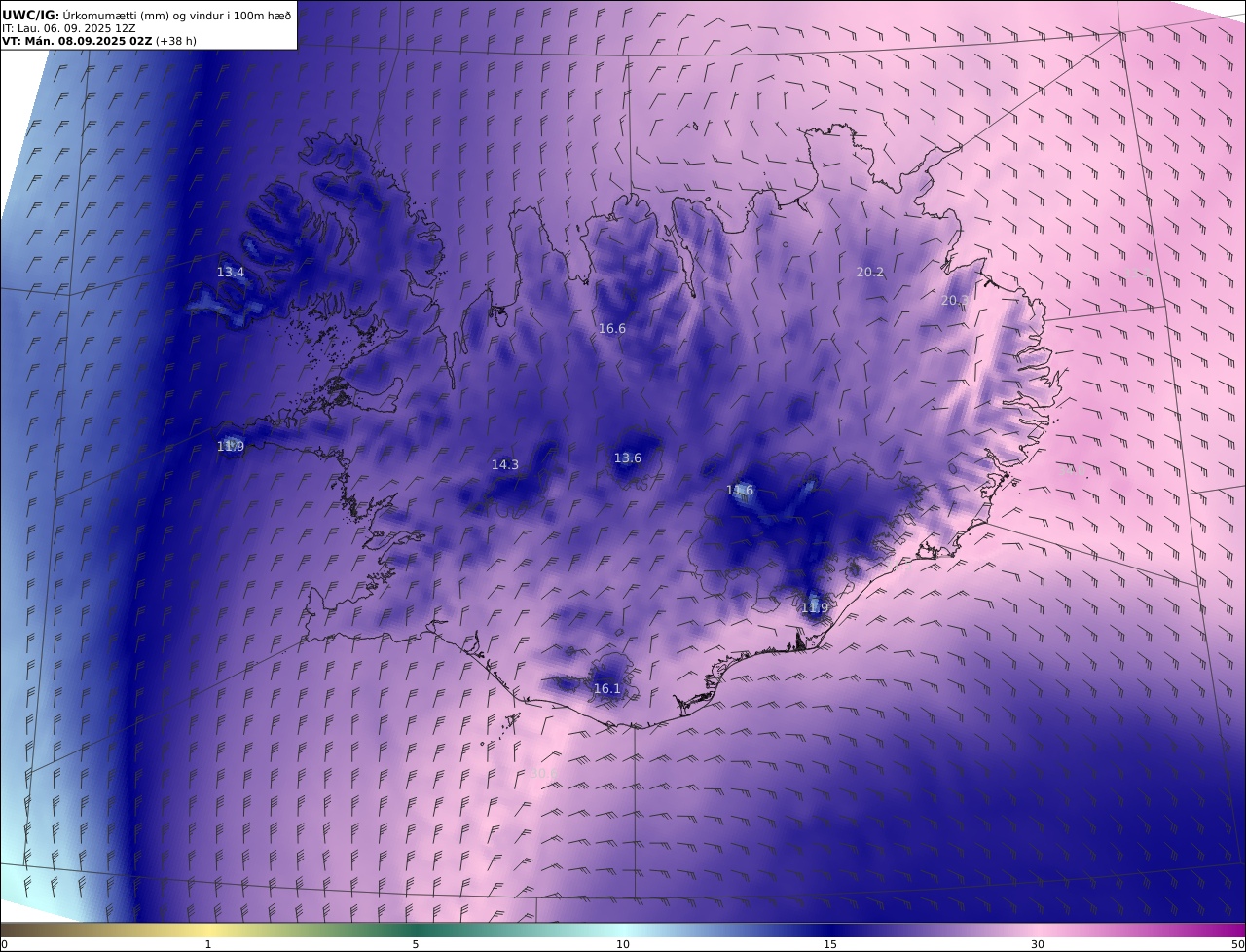Click the colorbar tick label 10
Screen dimensions: 1246x952
[x=623, y=944]
